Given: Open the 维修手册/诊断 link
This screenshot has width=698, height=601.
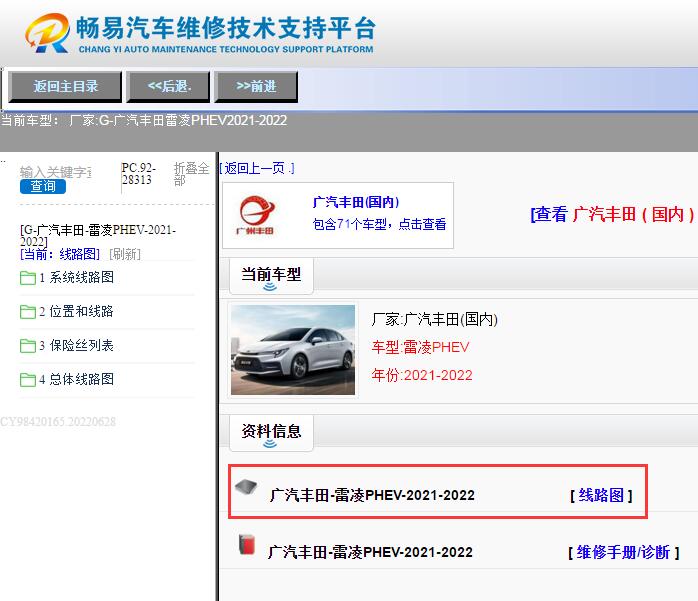Looking at the screenshot, I should click(x=624, y=552).
